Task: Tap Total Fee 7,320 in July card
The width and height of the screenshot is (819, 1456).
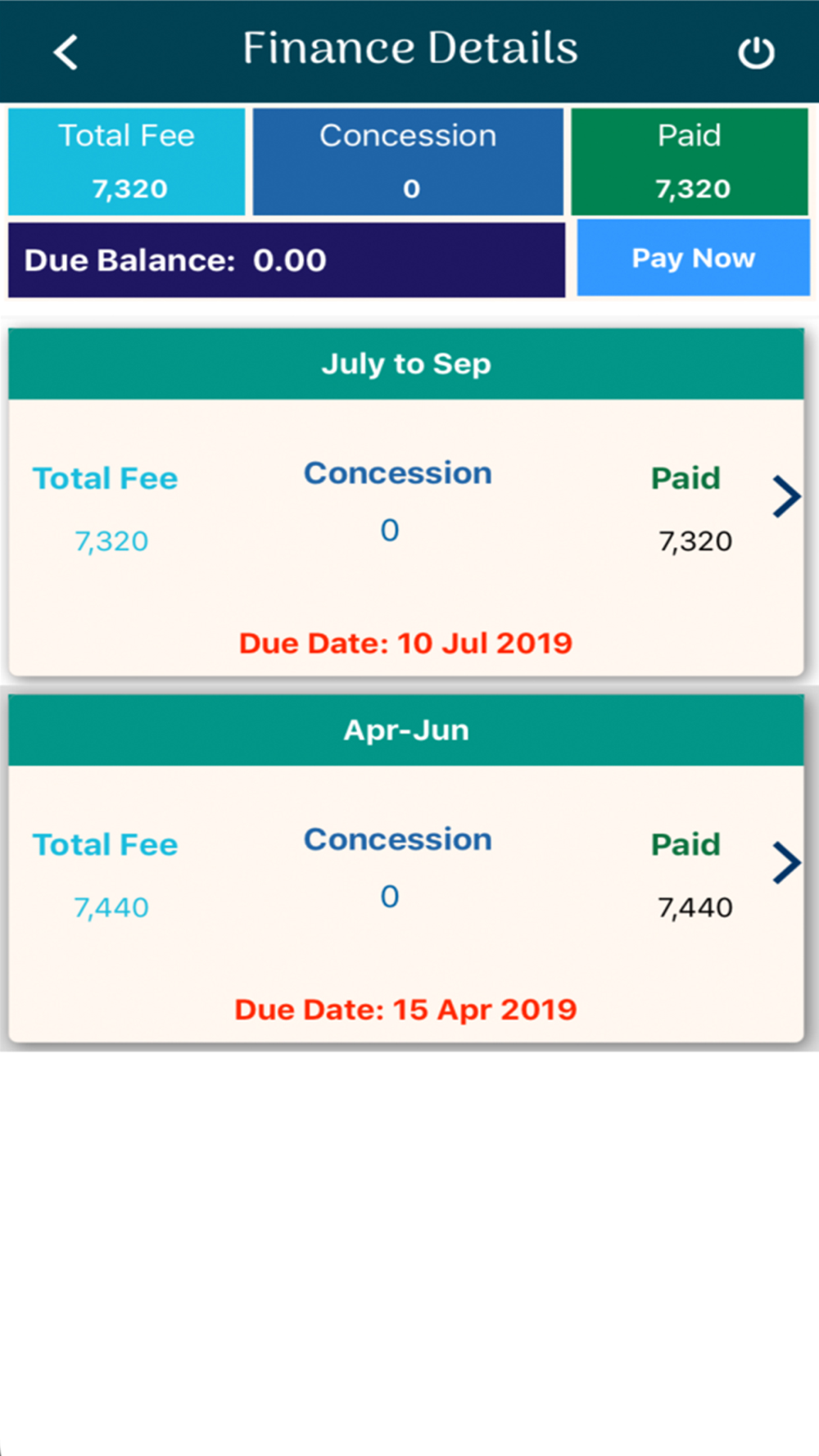Action: tap(111, 541)
